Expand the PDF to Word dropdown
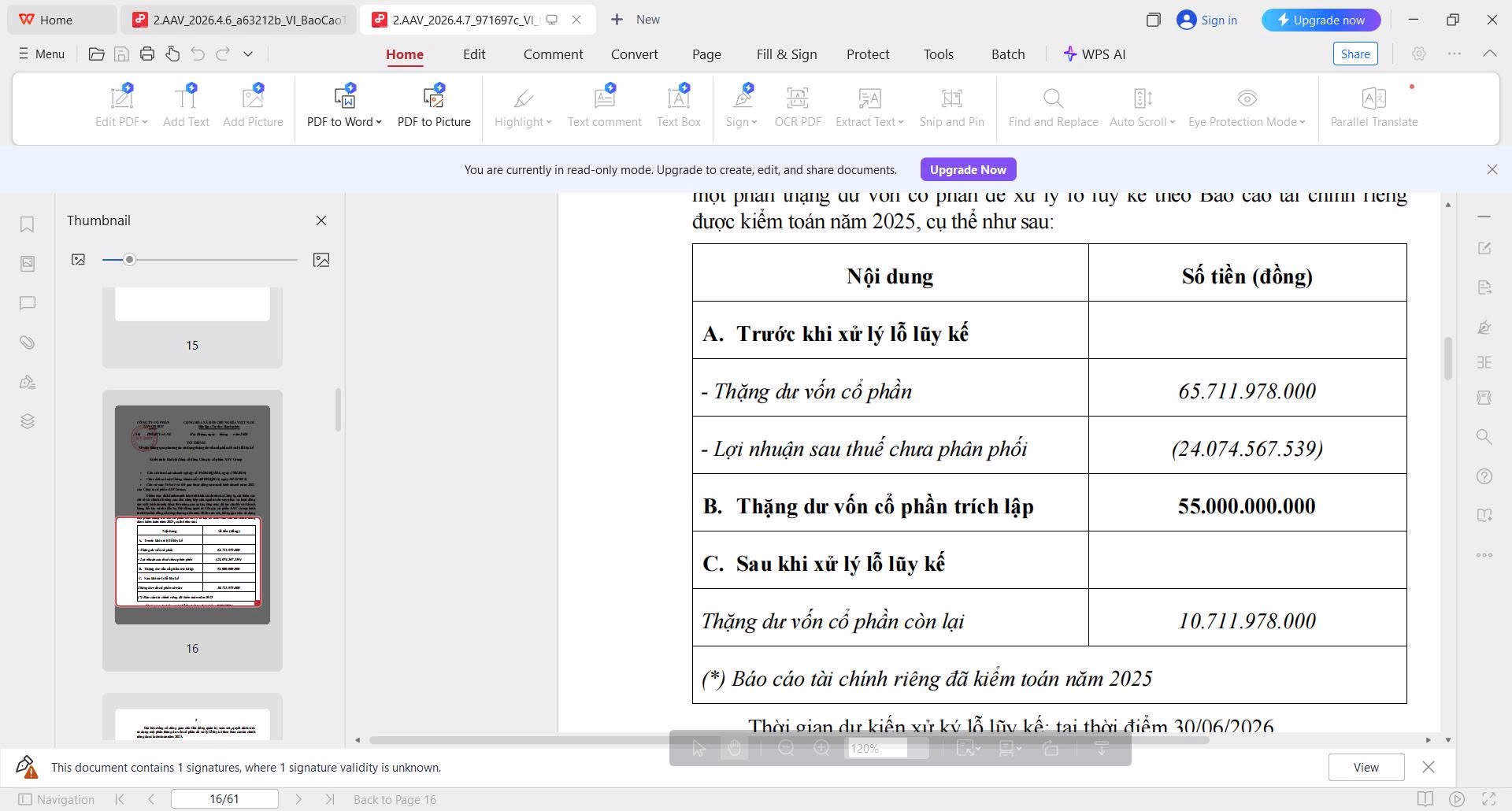Viewport: 1512px width, 811px height. click(379, 122)
